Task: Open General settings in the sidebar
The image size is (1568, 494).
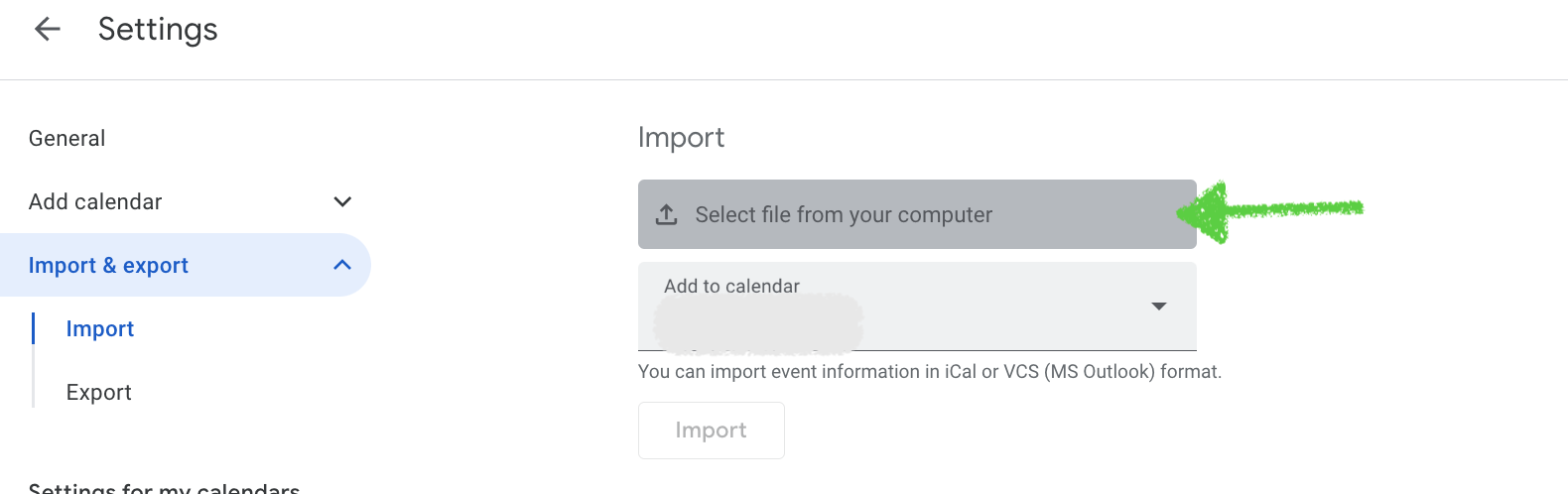Action: [x=66, y=139]
